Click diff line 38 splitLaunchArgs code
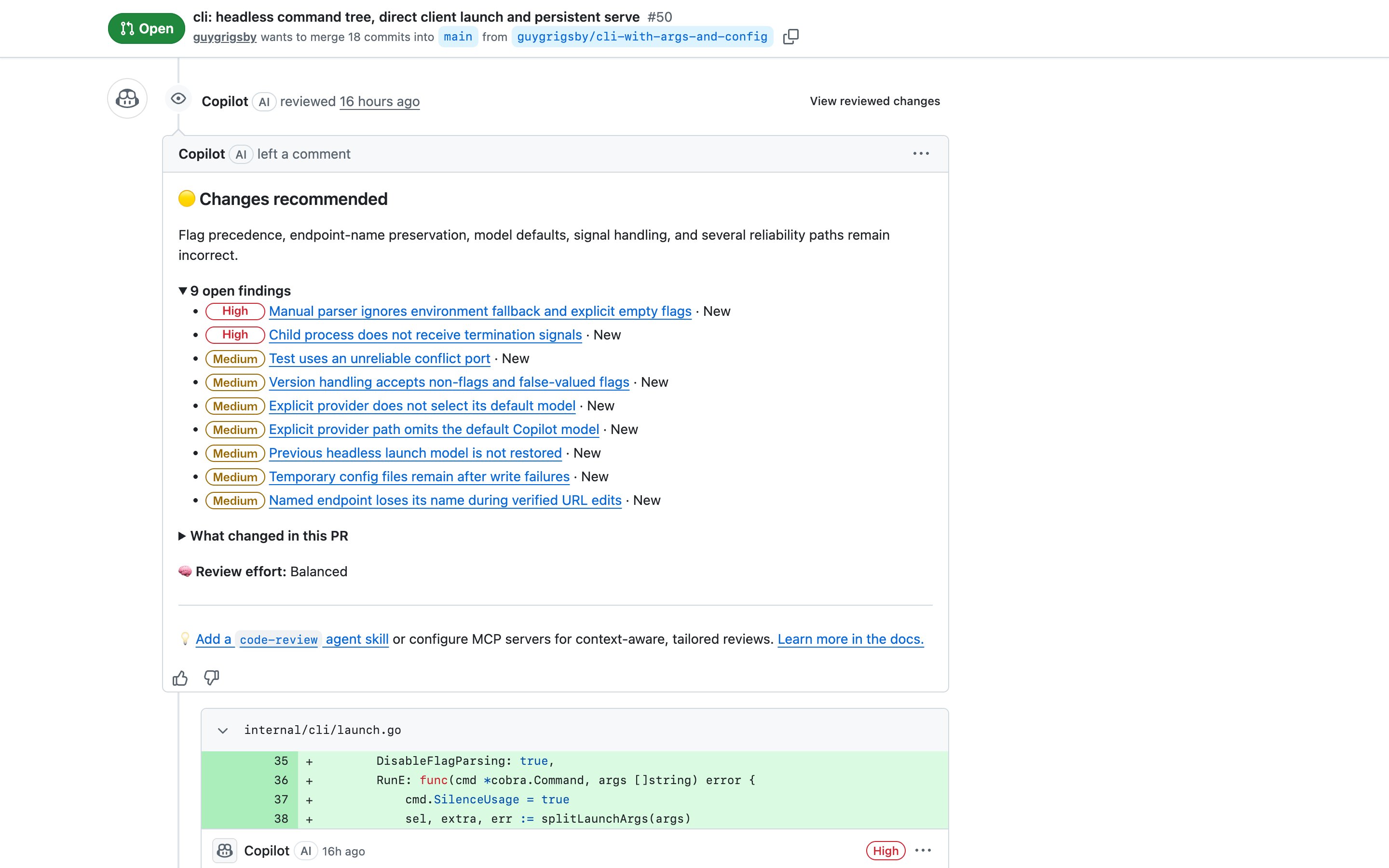The height and width of the screenshot is (868, 1389). [x=547, y=819]
